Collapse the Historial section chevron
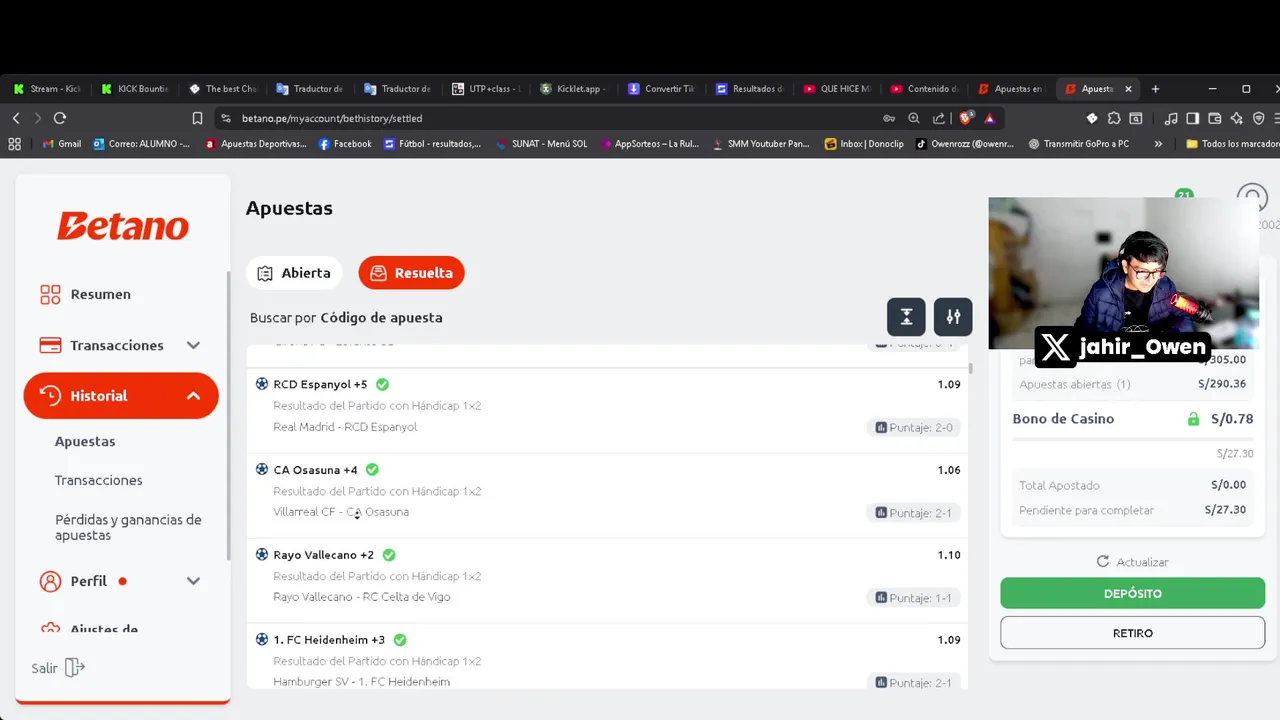1280x720 pixels. click(193, 396)
